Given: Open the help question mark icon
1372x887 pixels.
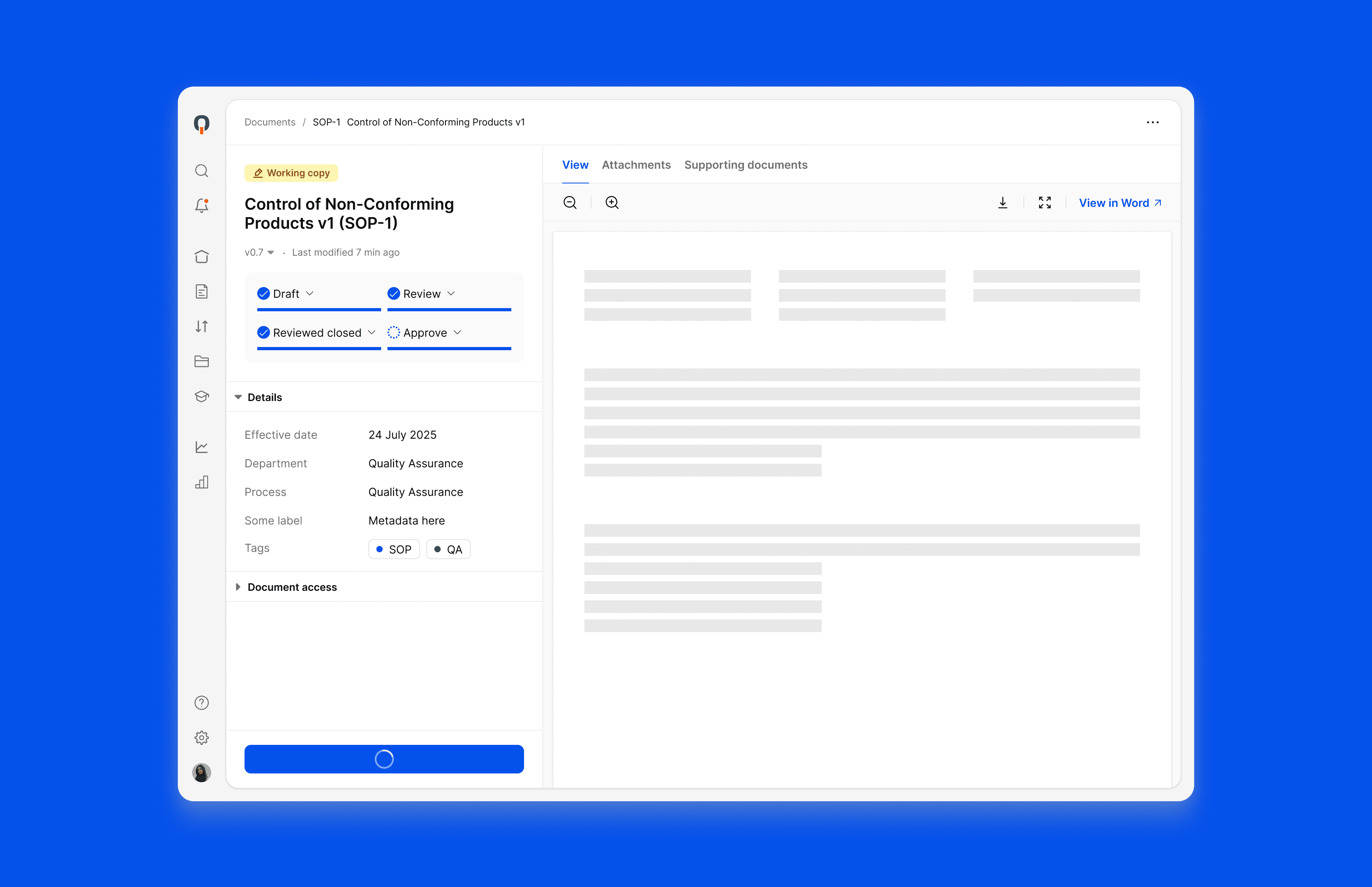Looking at the screenshot, I should point(202,703).
